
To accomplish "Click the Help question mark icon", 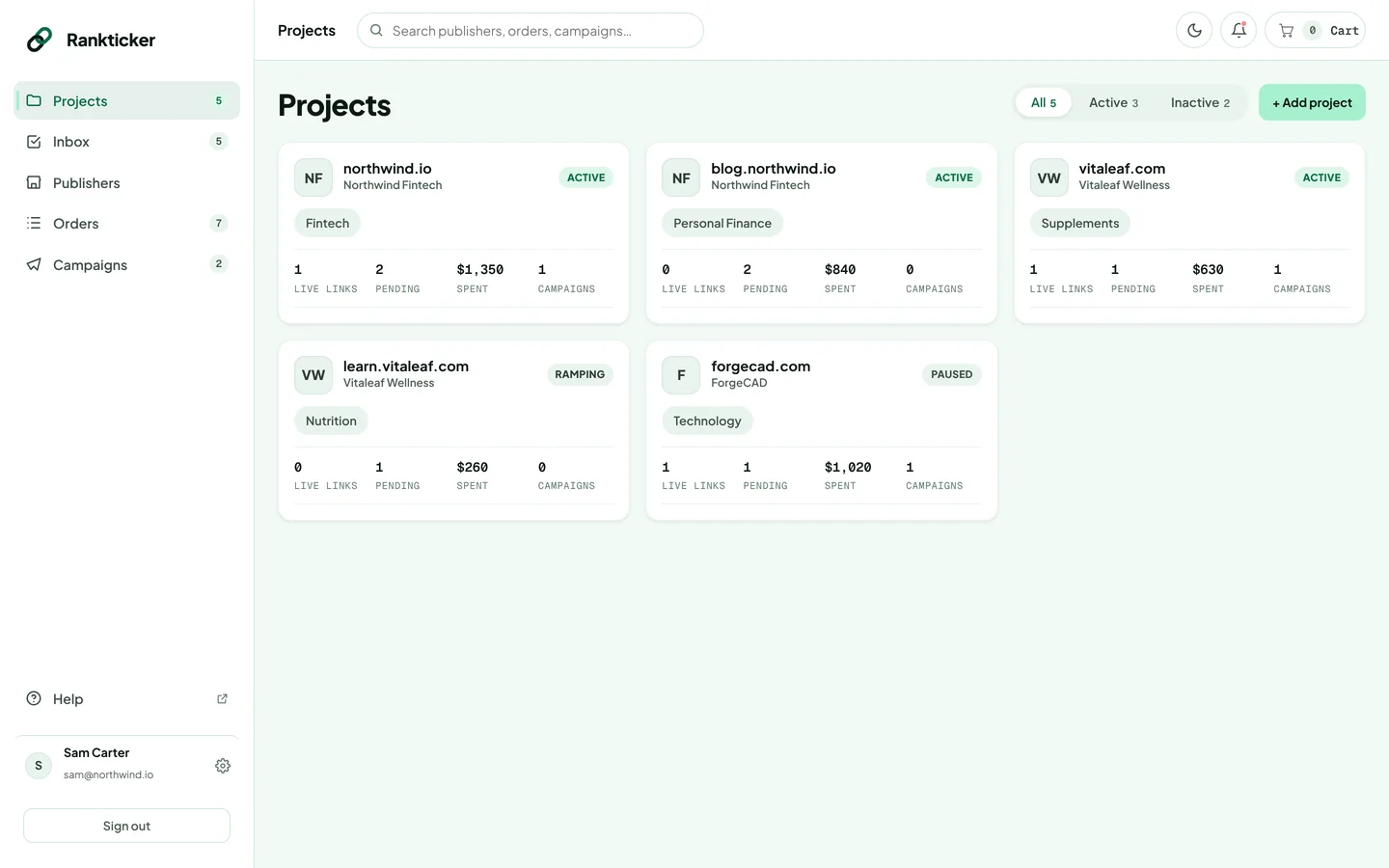I will [x=34, y=698].
